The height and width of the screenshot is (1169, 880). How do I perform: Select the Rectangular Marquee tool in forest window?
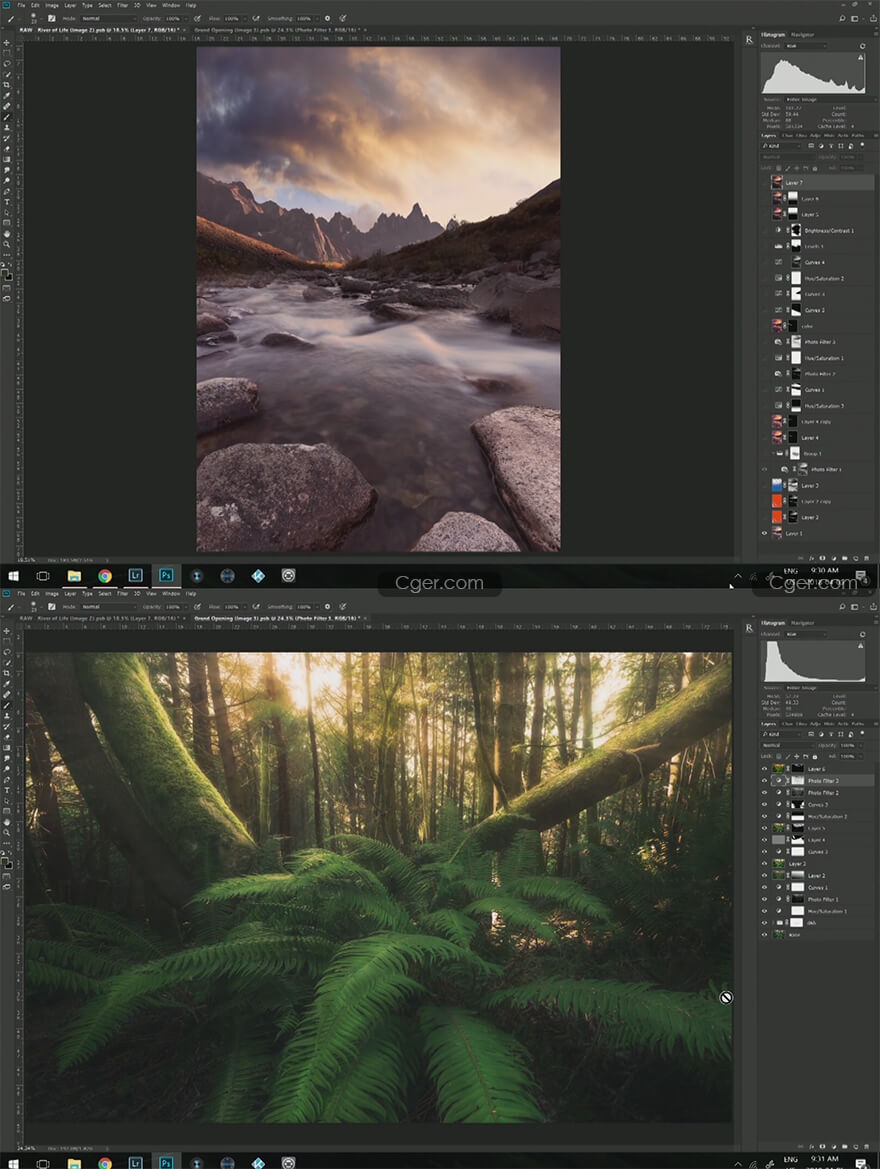coord(7,642)
